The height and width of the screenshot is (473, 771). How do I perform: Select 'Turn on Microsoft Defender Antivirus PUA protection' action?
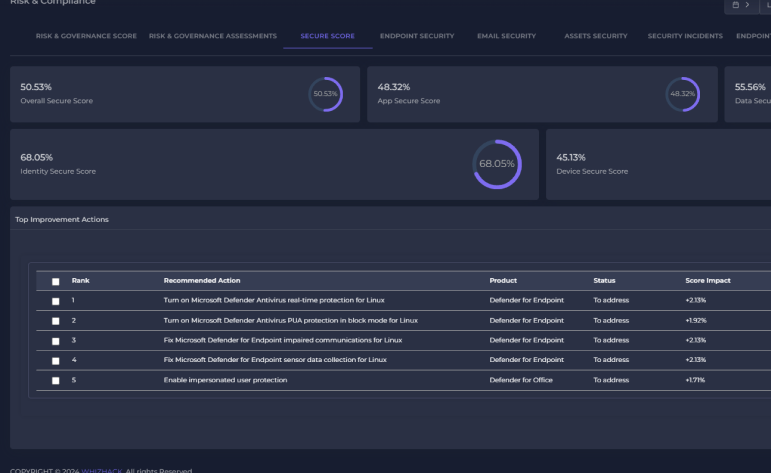tap(291, 320)
